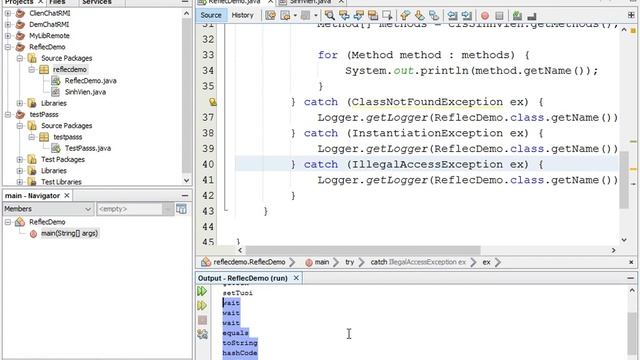Click the editor horizontal scrollbar thumb
Screen dimensions: 640x360
[363, 250]
